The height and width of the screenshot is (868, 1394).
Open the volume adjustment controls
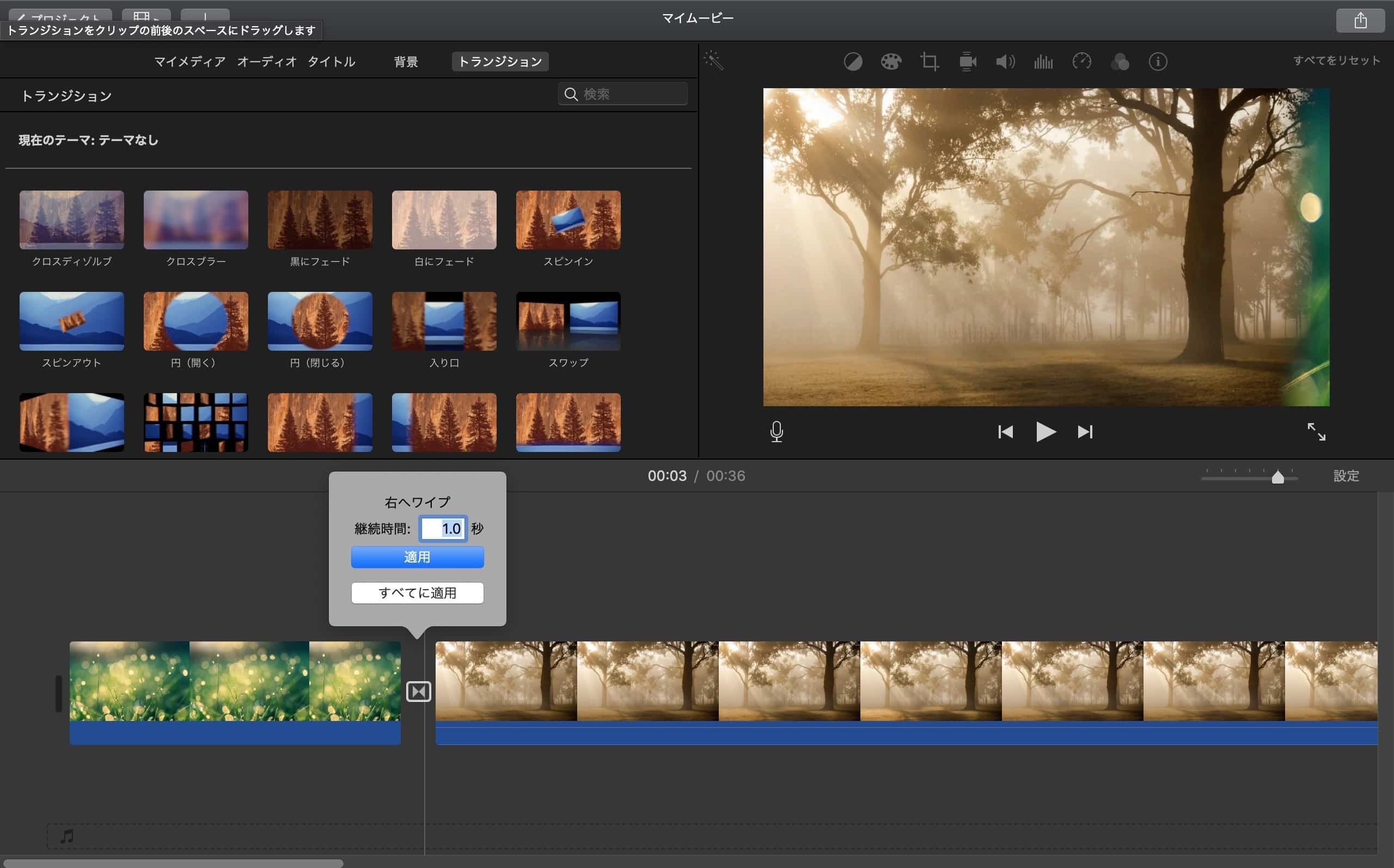tap(1005, 62)
